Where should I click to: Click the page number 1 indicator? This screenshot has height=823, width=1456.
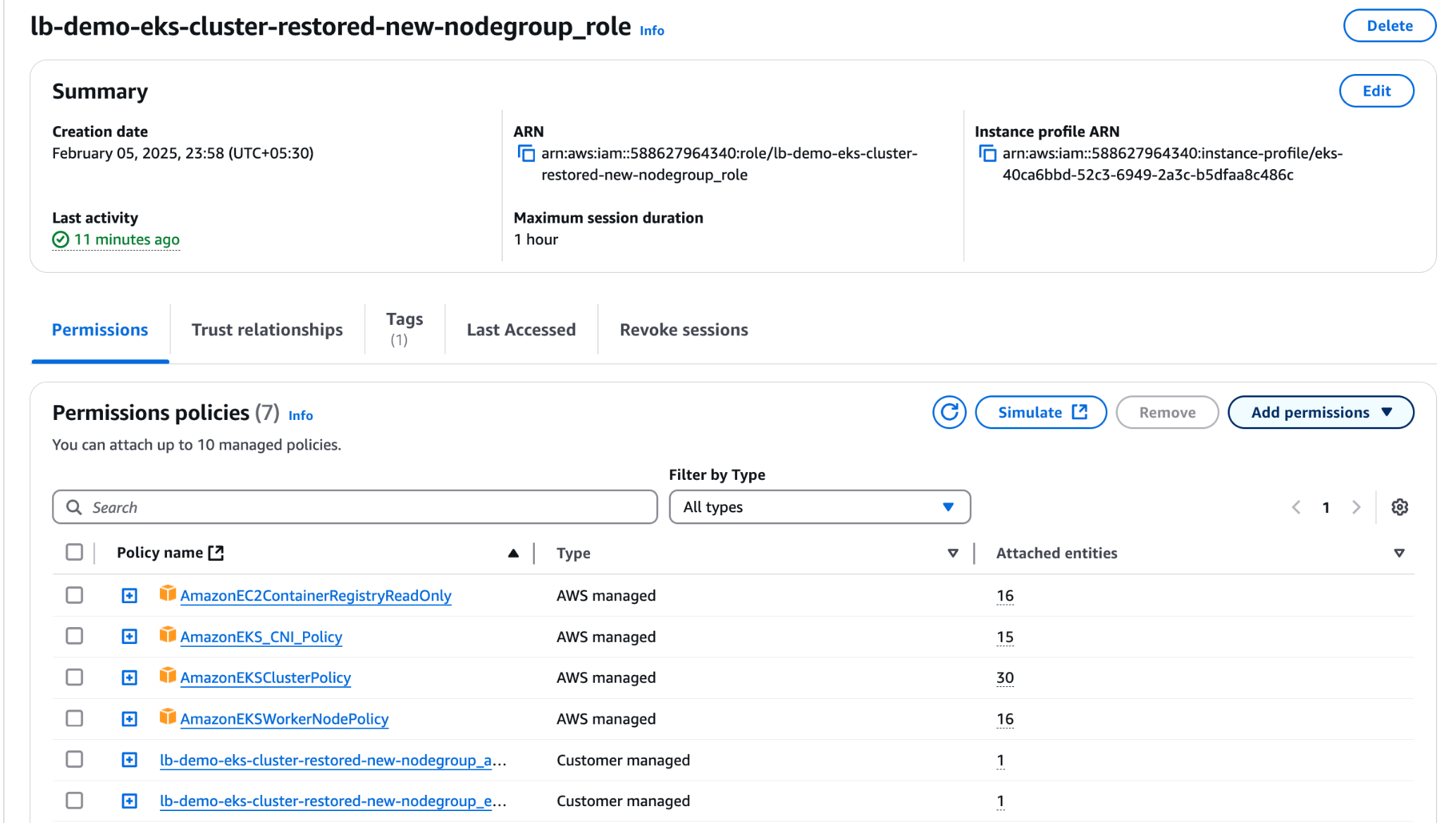point(1326,507)
